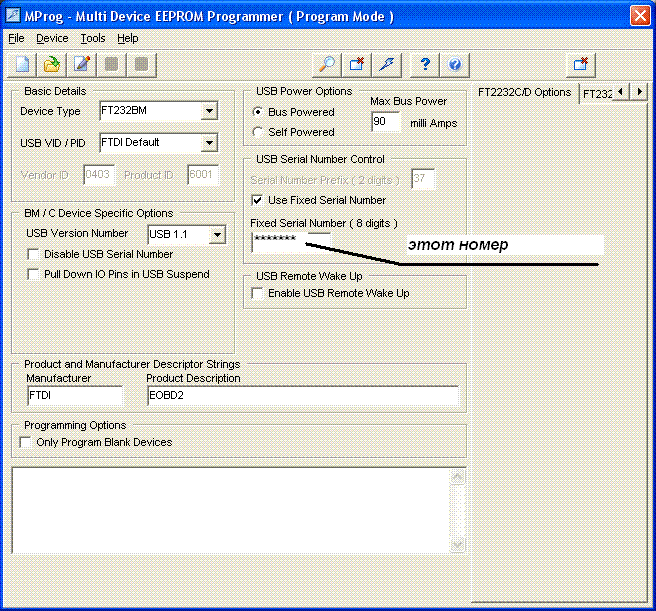Click the second greyed-out save toolbar icon

141,65
